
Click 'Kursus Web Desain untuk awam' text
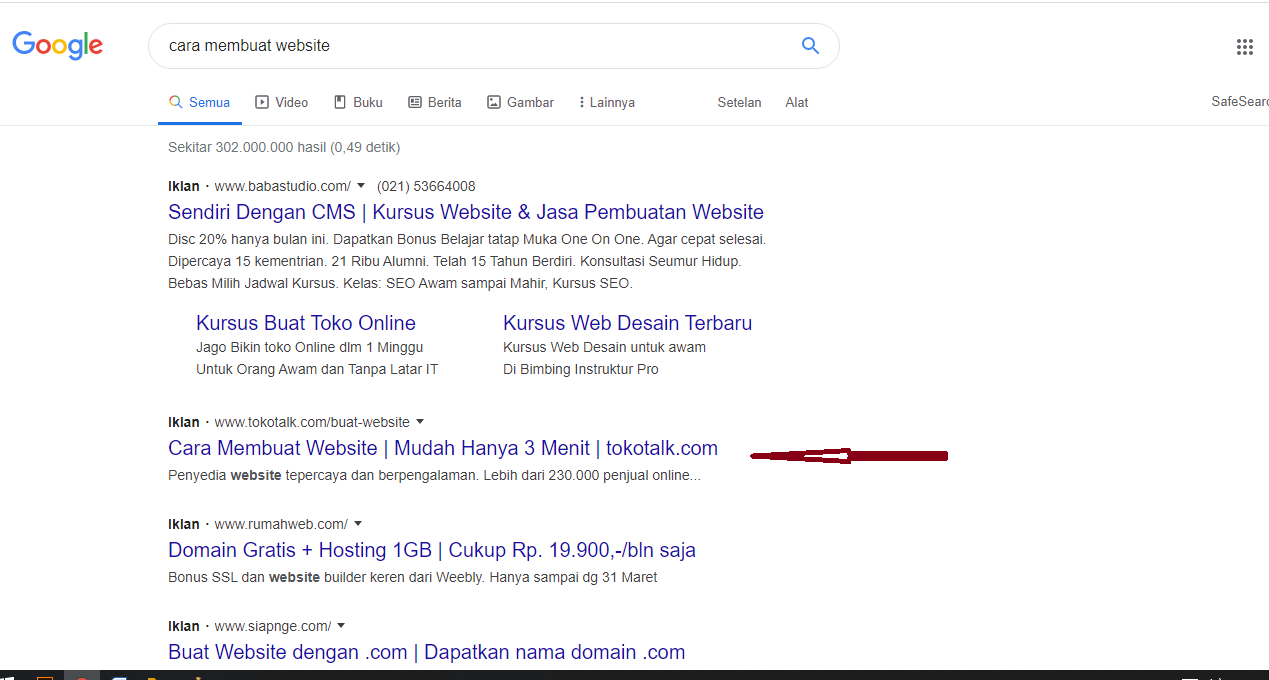(604, 347)
